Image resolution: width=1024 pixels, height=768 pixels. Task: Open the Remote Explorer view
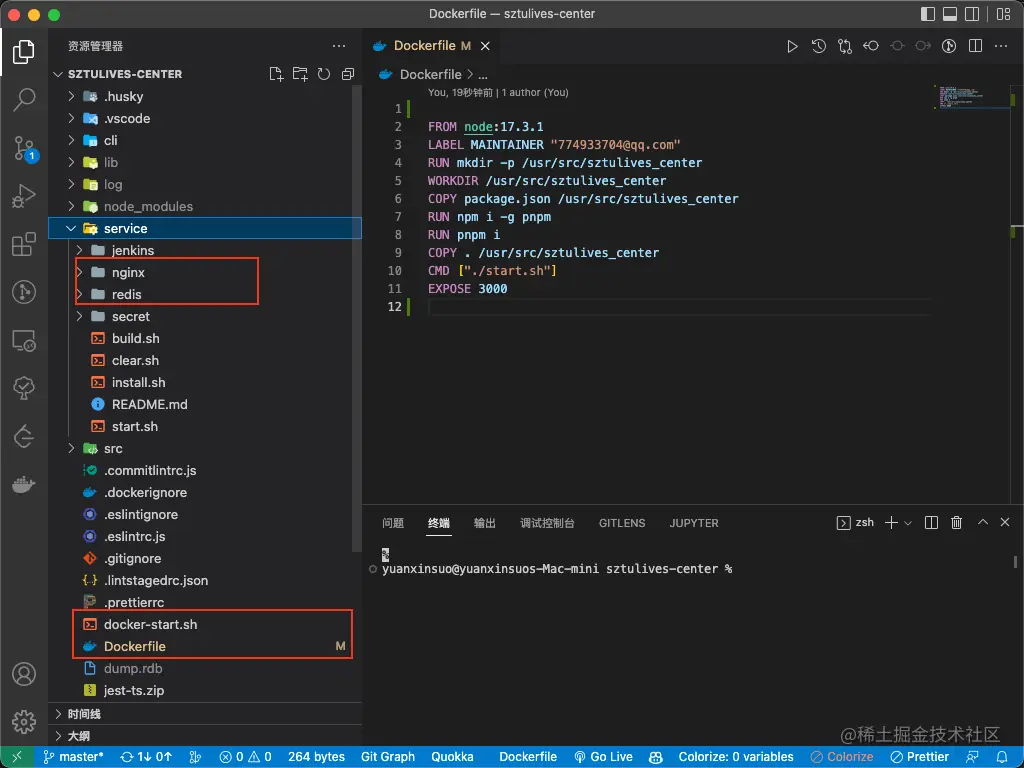24,341
